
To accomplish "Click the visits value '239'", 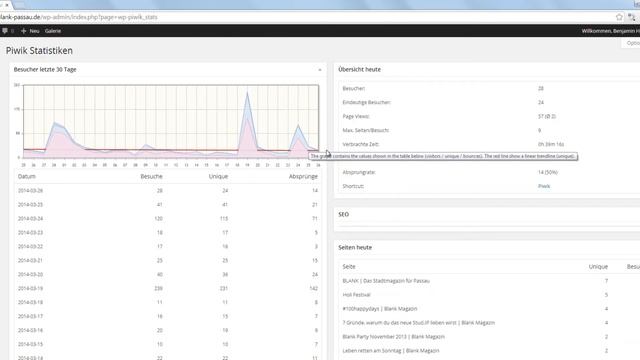I will click(158, 288).
